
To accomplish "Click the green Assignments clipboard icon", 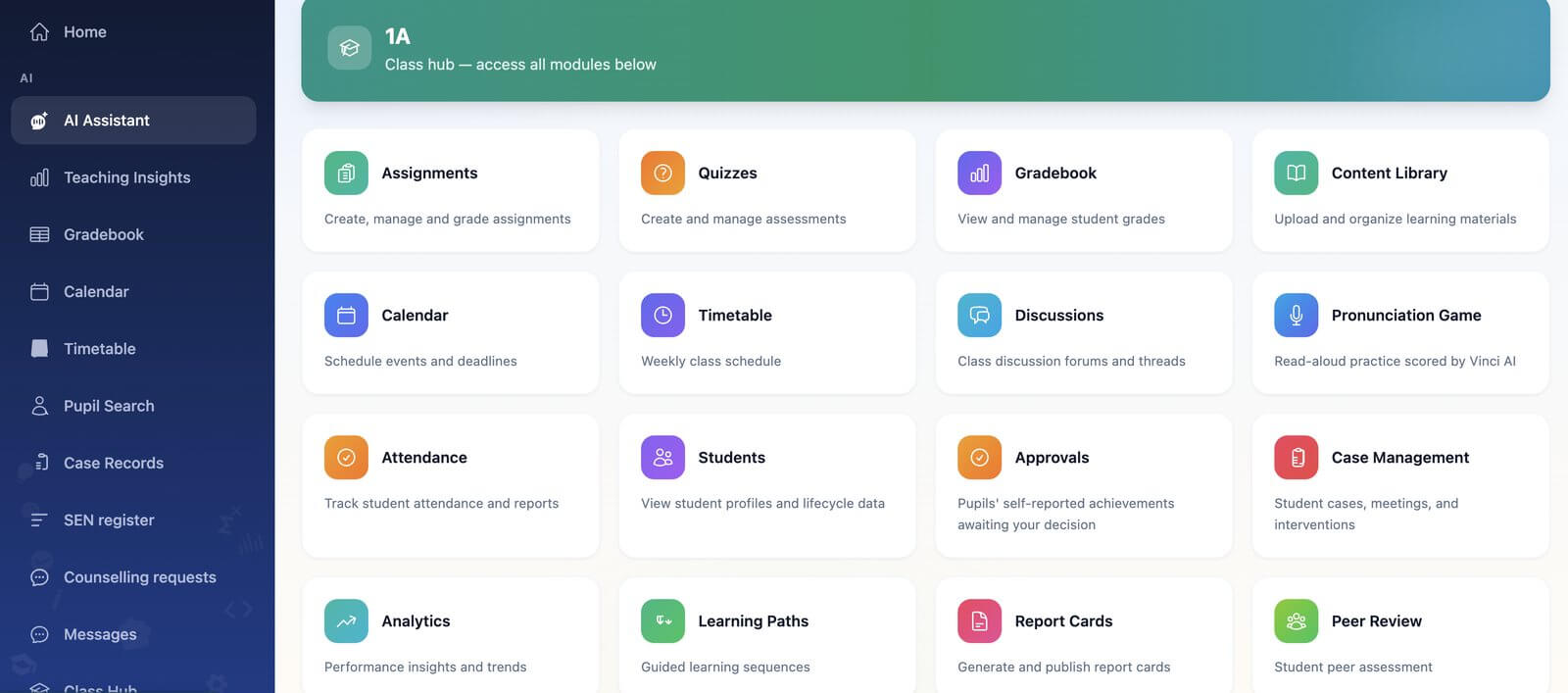I will [x=346, y=173].
